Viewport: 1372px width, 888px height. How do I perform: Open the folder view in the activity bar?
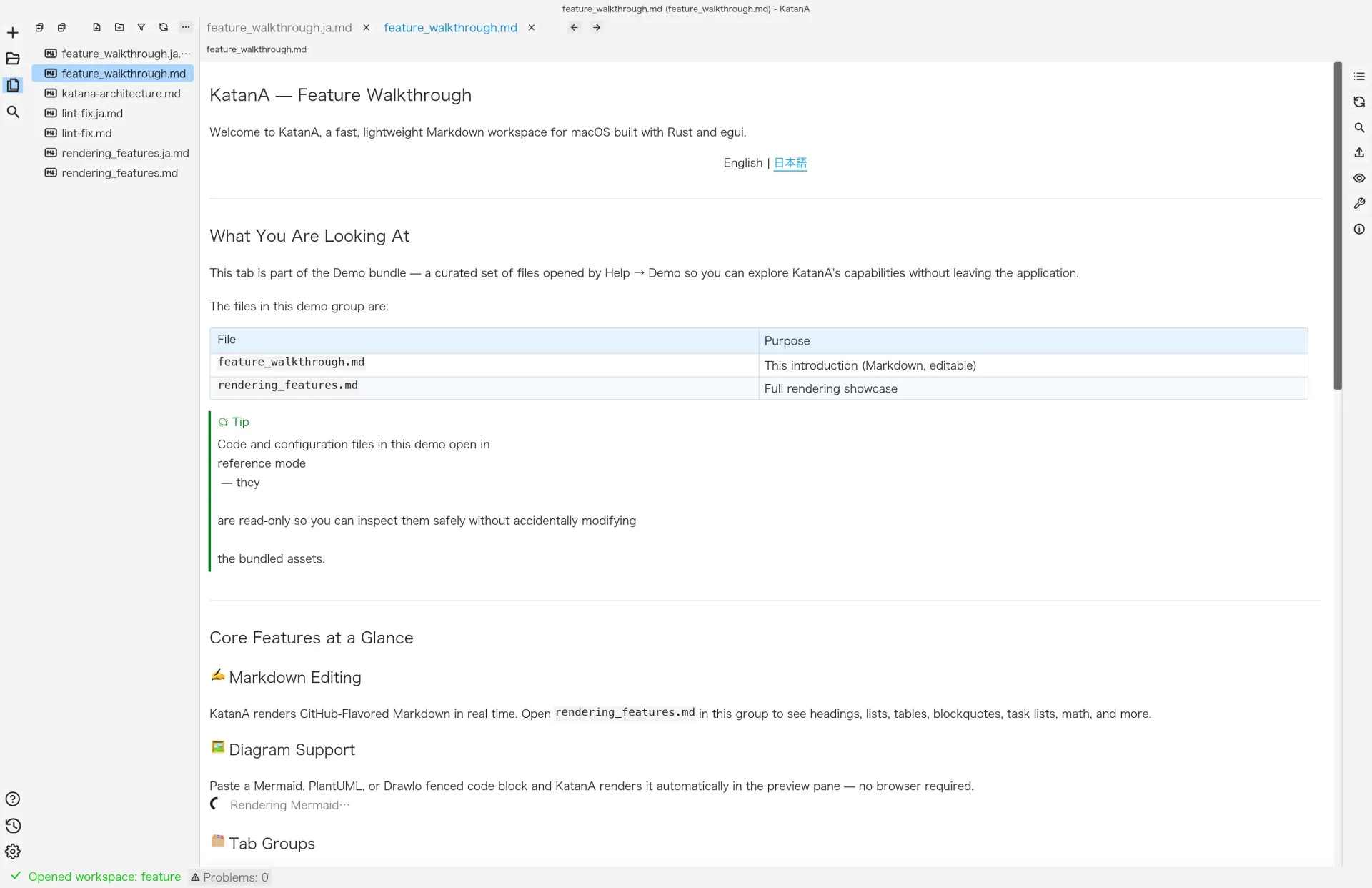(13, 59)
